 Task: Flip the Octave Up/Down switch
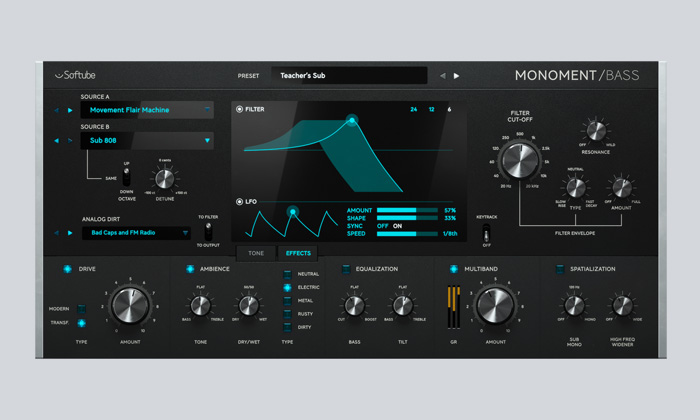click(126, 177)
